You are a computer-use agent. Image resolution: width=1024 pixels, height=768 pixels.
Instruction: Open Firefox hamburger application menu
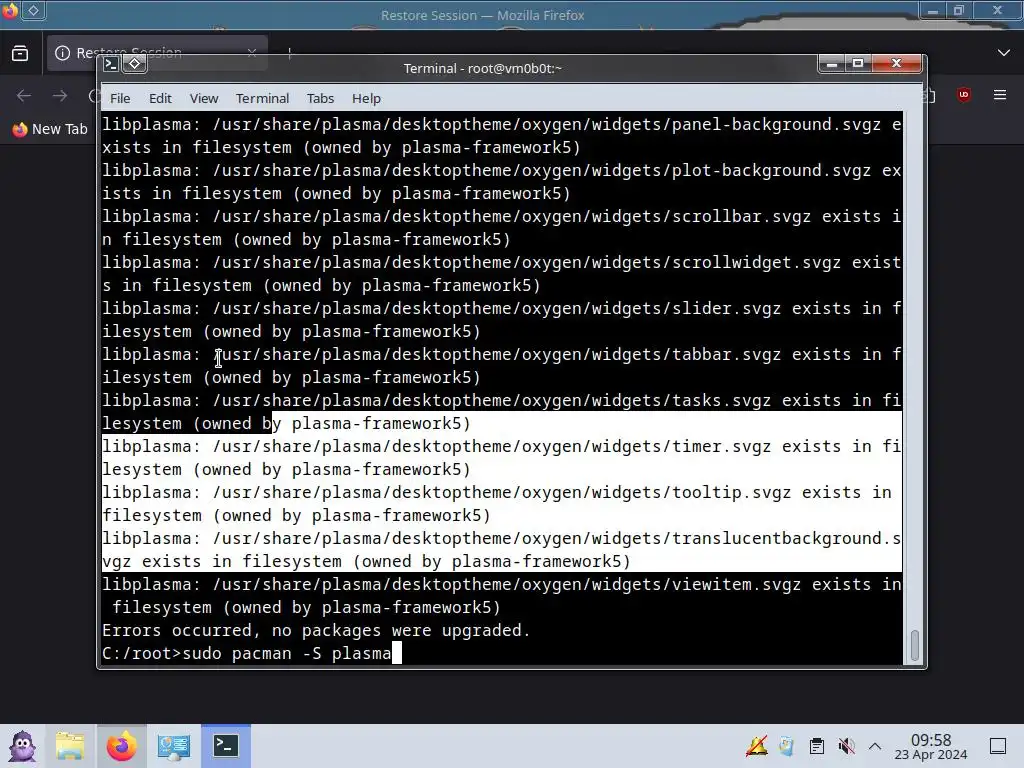1000,95
